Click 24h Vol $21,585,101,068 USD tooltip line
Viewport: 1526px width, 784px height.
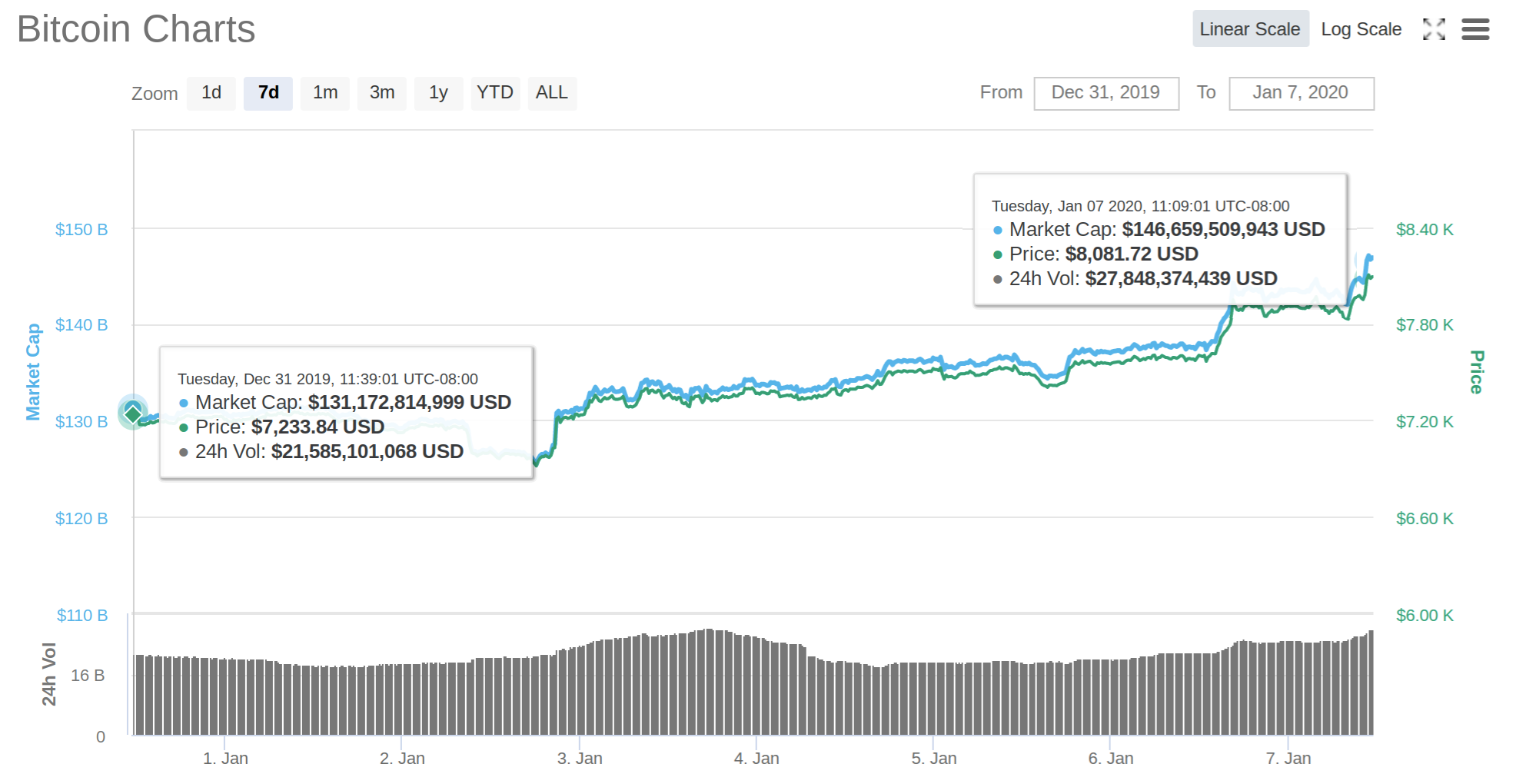click(x=321, y=452)
